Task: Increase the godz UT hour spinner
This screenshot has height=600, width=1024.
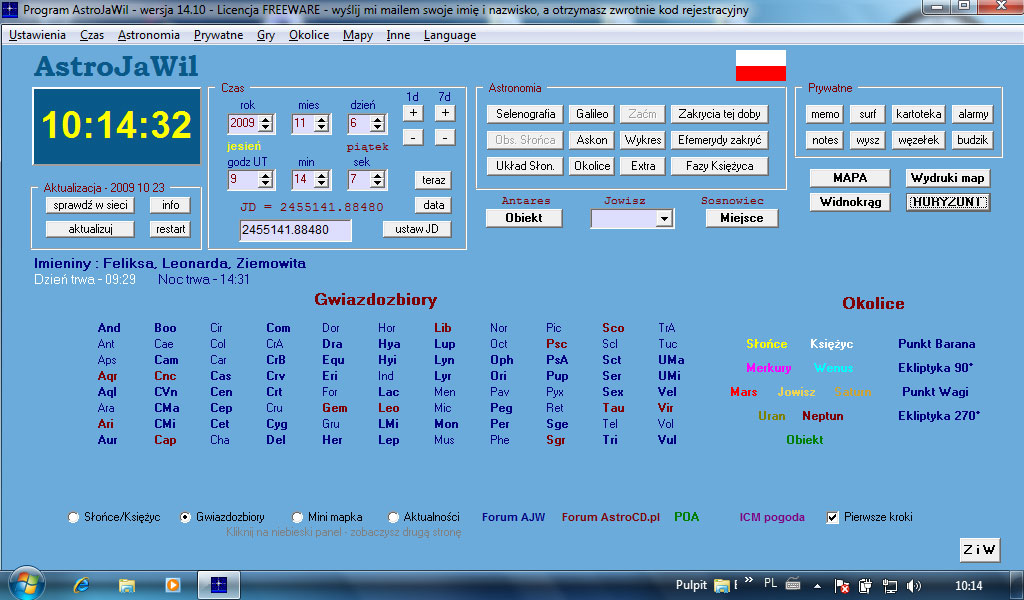Action: 265,175
